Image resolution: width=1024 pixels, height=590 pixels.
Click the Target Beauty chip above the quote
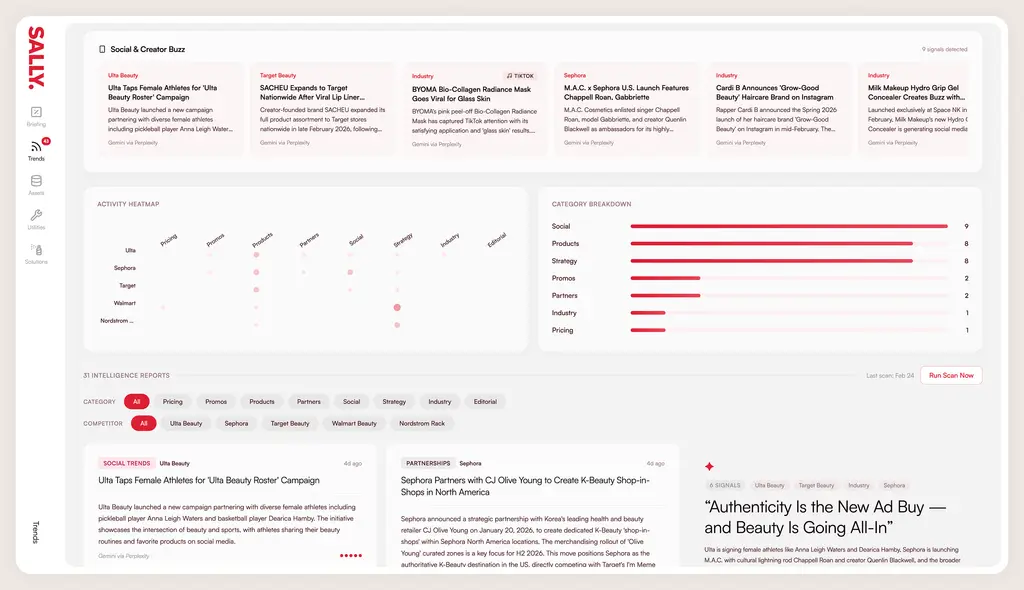click(816, 485)
